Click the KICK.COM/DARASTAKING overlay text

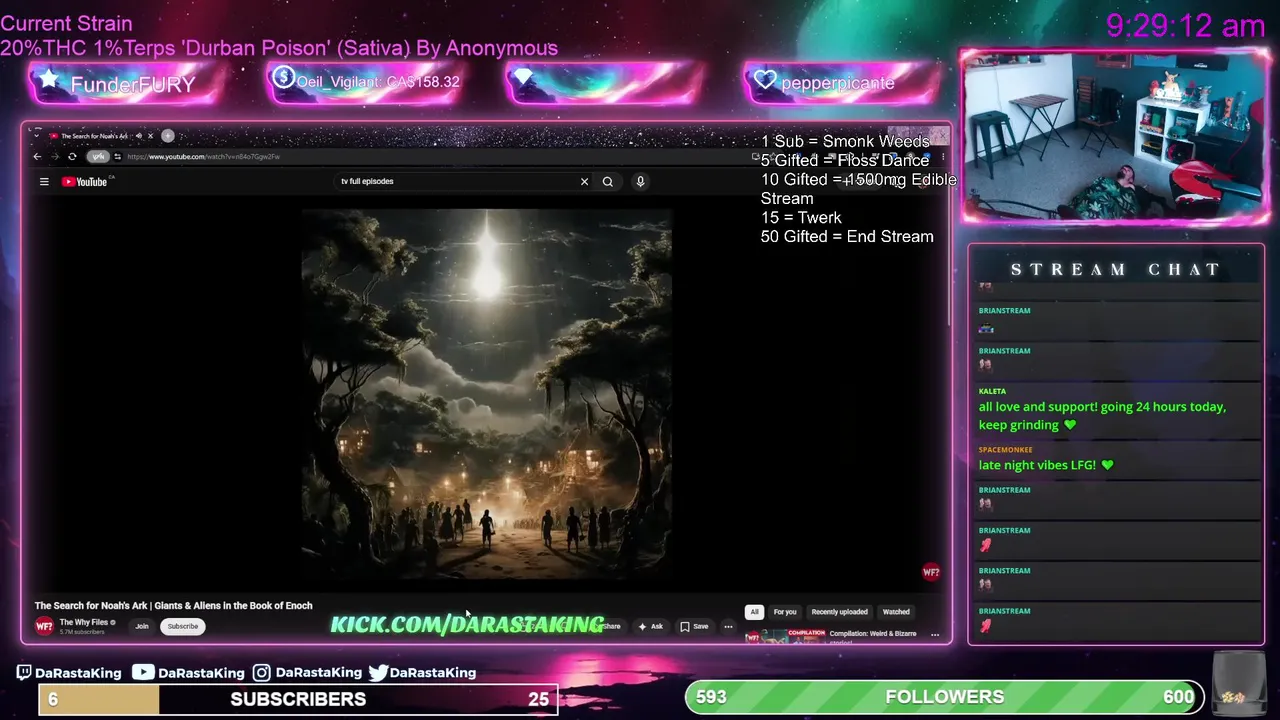pos(467,625)
